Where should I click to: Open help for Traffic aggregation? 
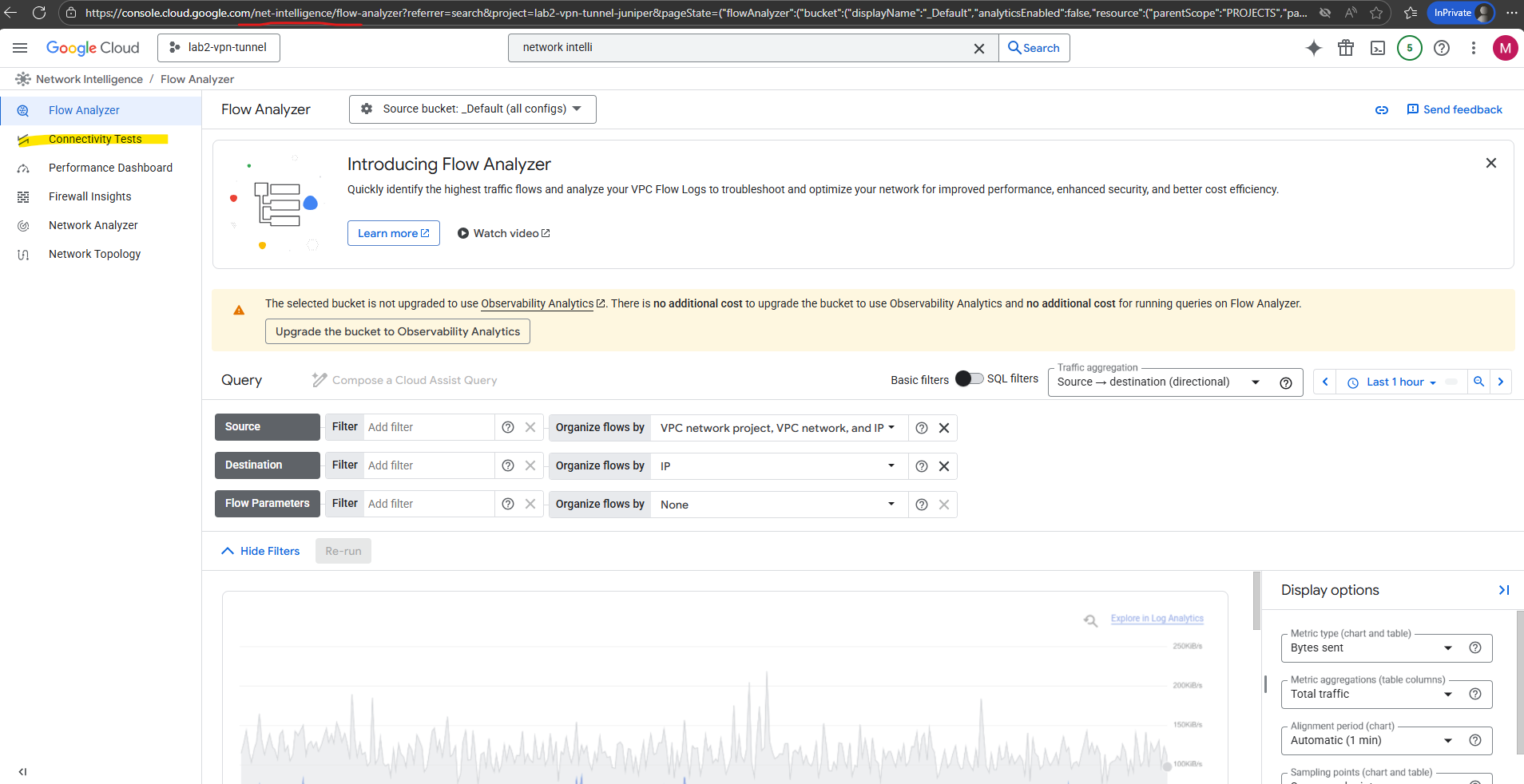[x=1286, y=382]
